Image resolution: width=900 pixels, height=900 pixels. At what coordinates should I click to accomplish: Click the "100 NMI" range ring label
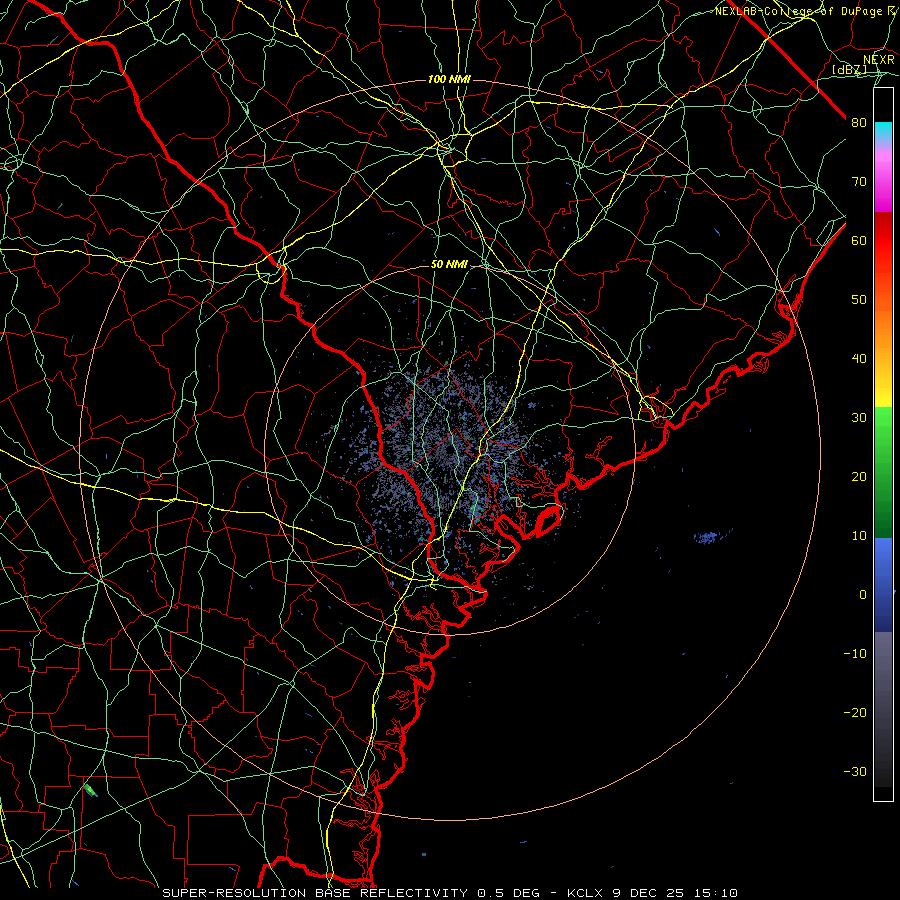[449, 79]
